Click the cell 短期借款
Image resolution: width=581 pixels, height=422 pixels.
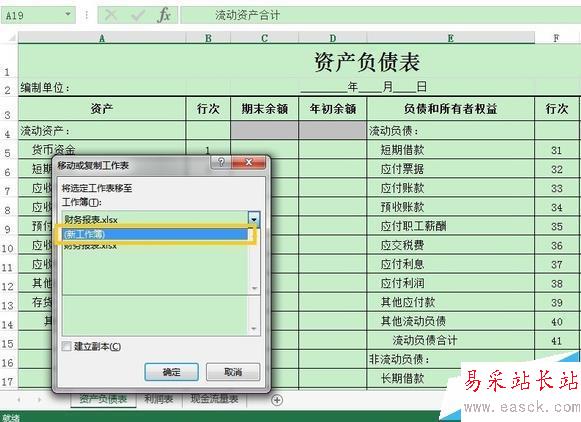tap(450, 150)
